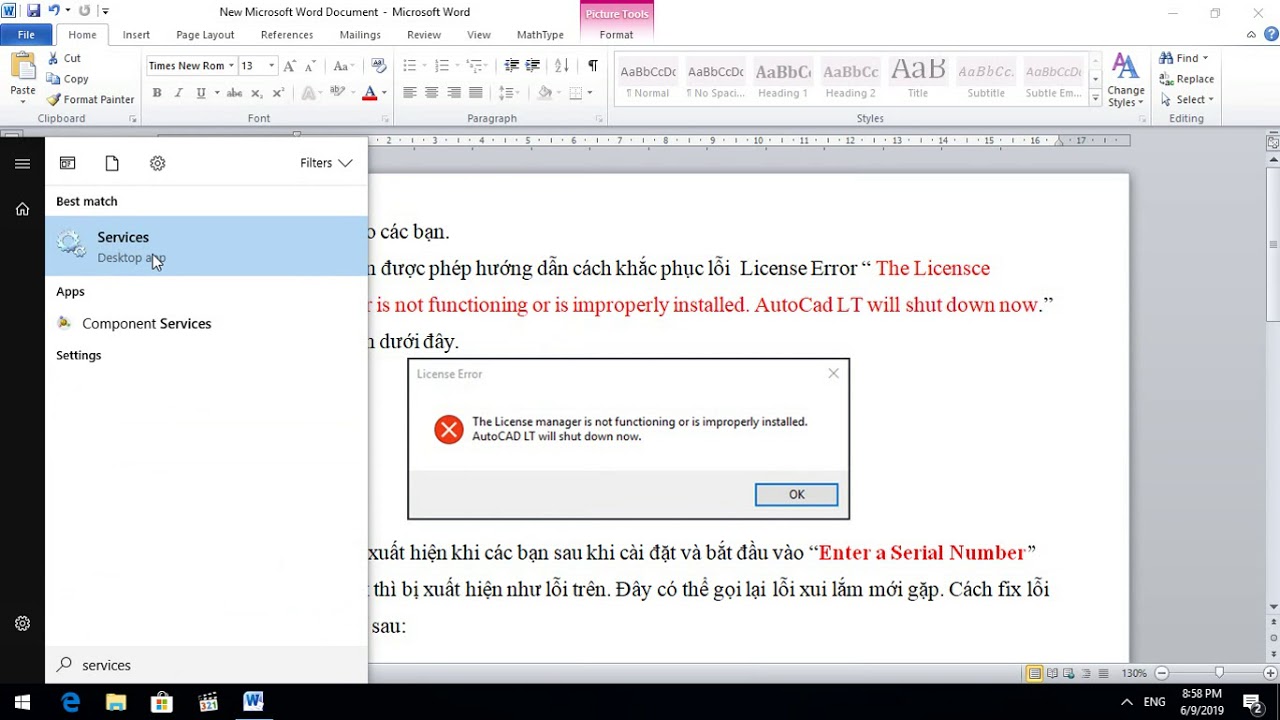Click the Apps filter icon in search panel

tap(67, 163)
